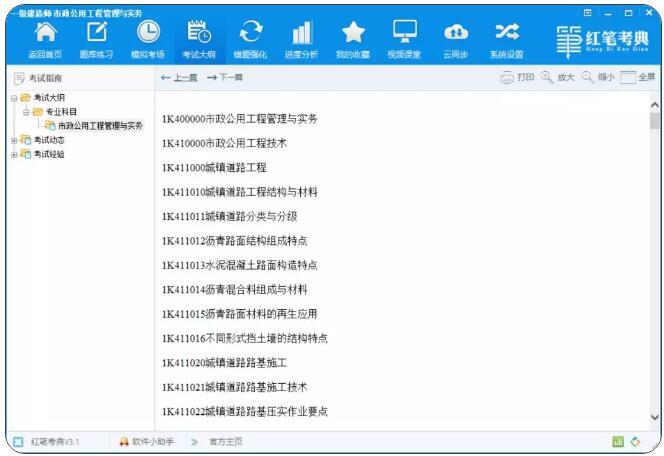Click line 1K411021城镇道路路基施工技术
The height and width of the screenshot is (456, 664).
234,387
